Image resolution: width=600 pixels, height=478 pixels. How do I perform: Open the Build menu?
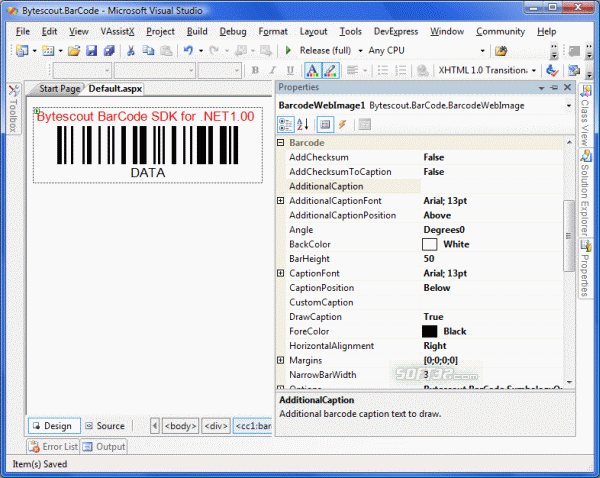tap(197, 31)
